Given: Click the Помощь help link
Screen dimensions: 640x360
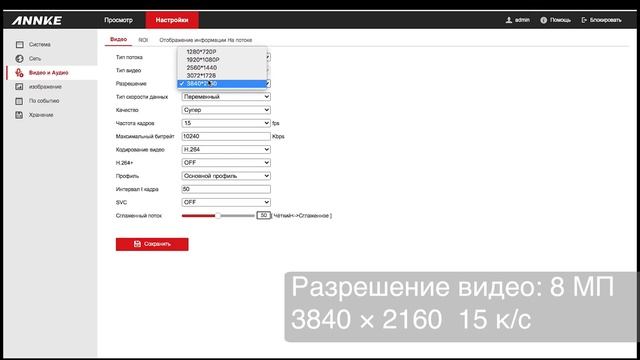Looking at the screenshot, I should click(560, 20).
